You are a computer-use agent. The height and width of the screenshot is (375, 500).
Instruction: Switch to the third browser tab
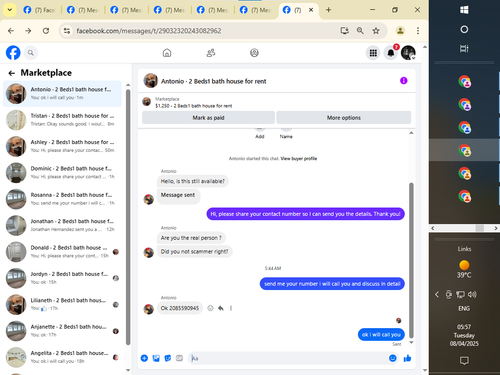click(x=126, y=10)
